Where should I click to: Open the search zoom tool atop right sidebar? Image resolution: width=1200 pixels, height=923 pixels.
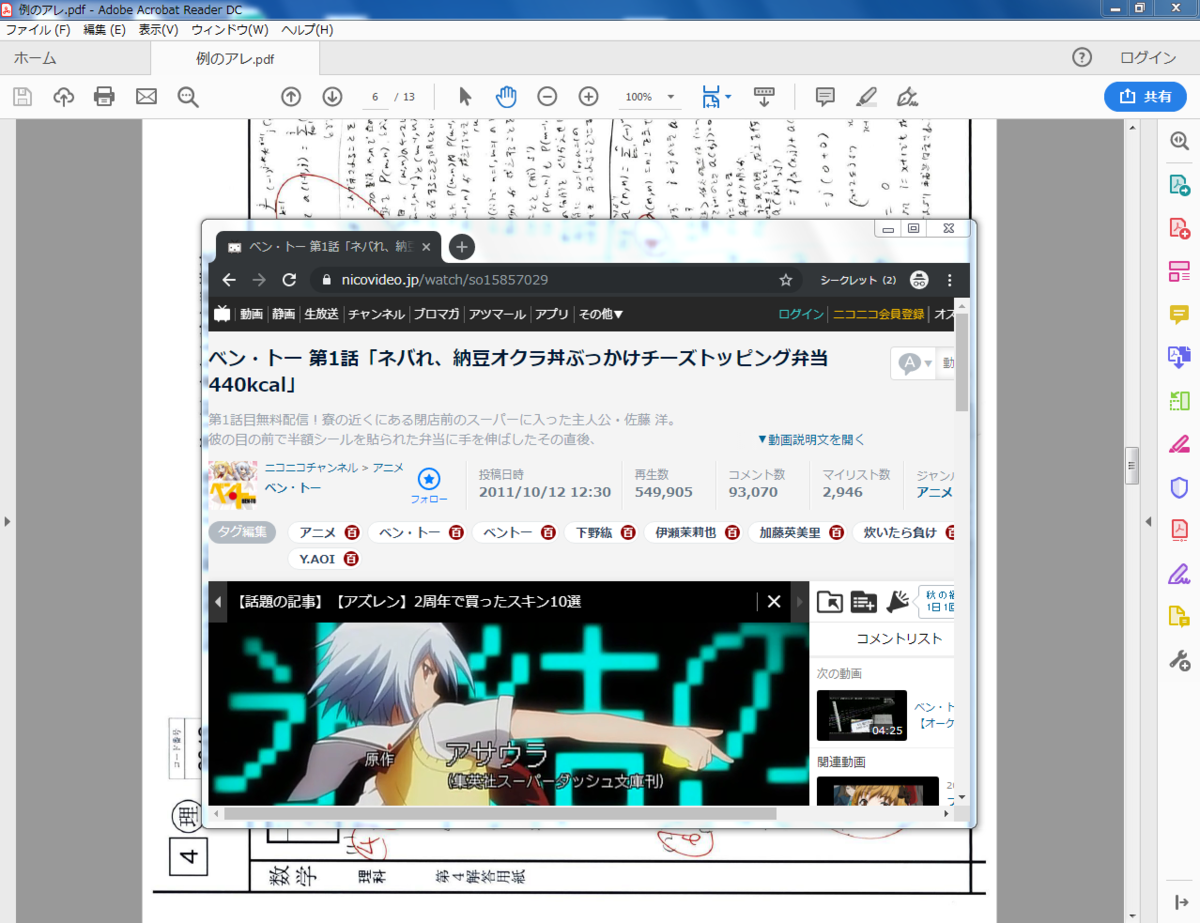(x=1179, y=142)
